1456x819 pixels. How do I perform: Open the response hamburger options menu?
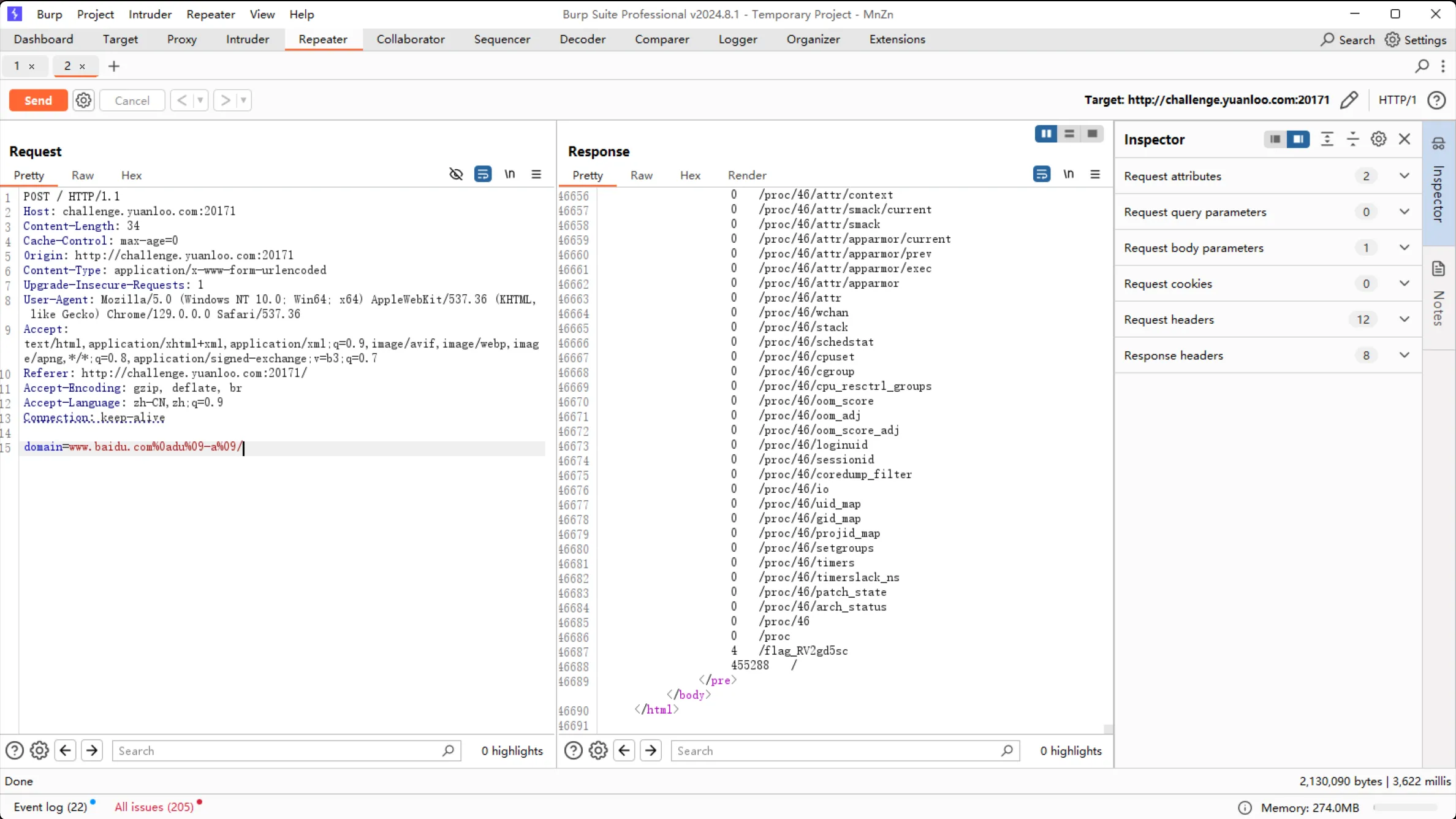tap(1095, 175)
